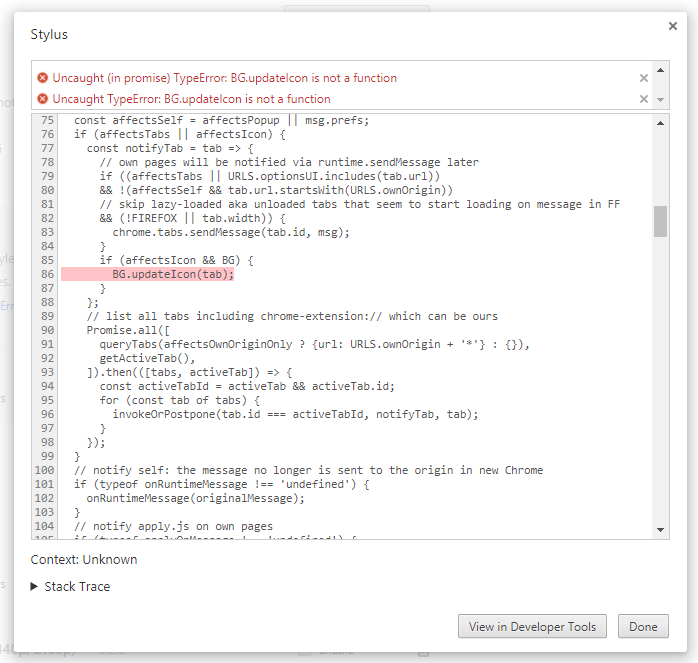Click comment '// own pages will be notified'

click(289, 162)
